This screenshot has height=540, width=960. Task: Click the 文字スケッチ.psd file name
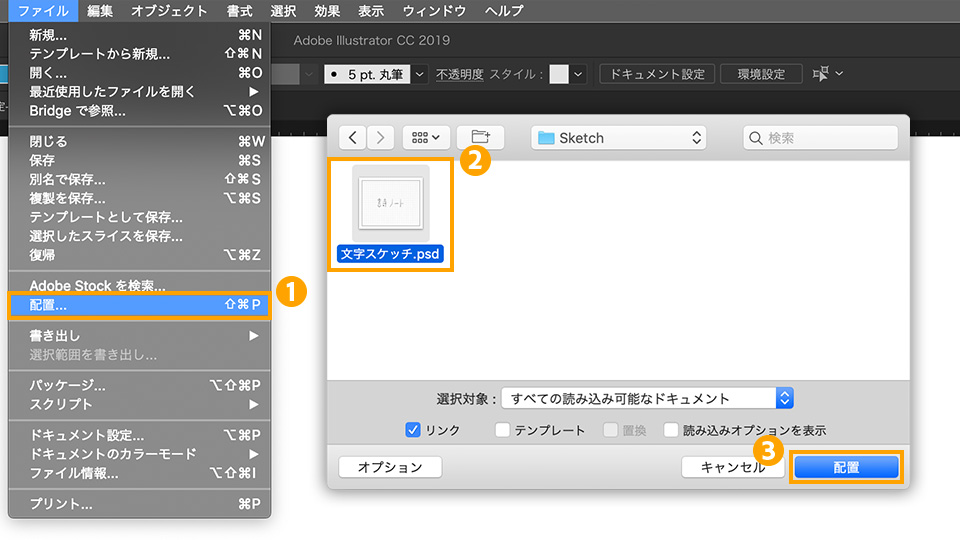pos(390,253)
